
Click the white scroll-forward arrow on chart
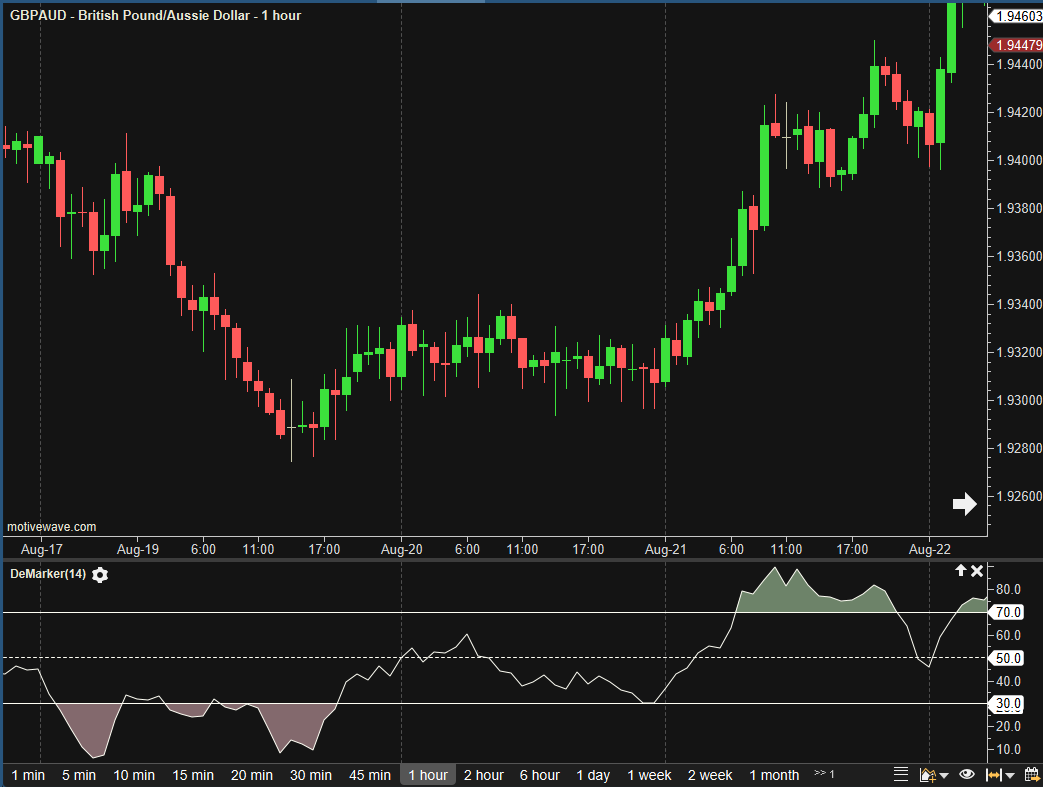tap(964, 504)
